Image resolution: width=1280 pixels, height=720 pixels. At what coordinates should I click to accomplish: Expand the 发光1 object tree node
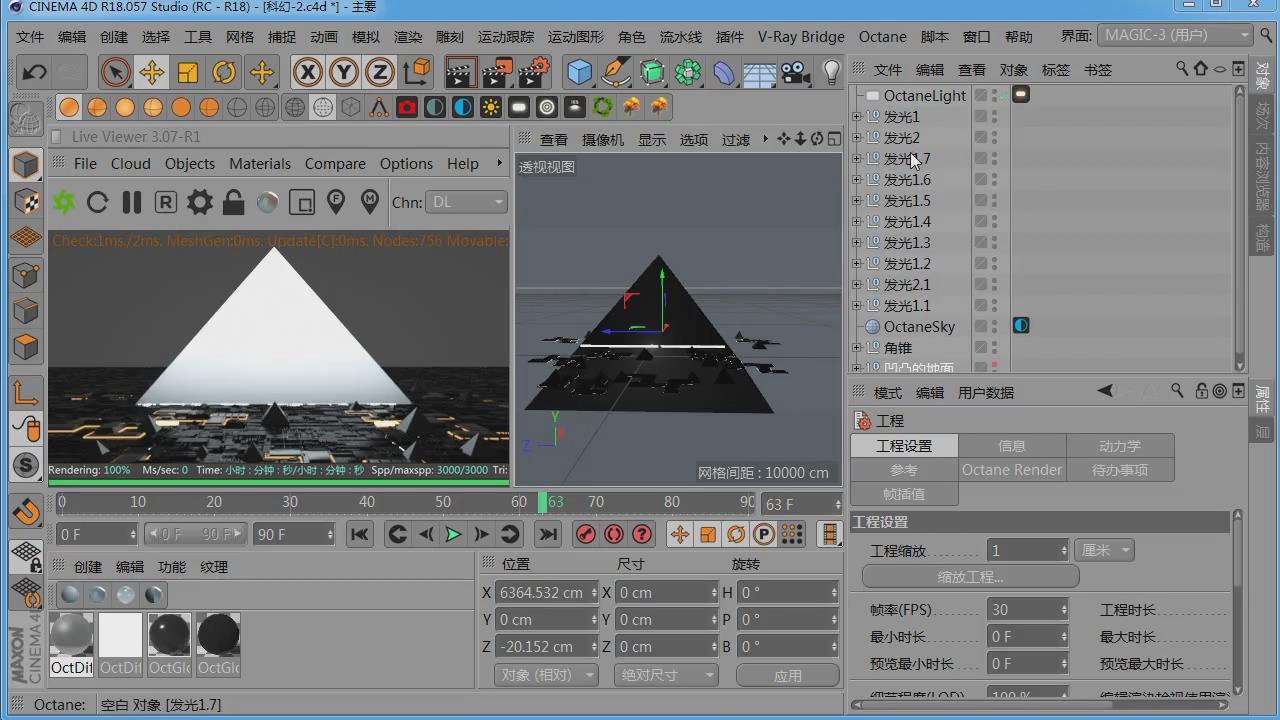pos(856,117)
